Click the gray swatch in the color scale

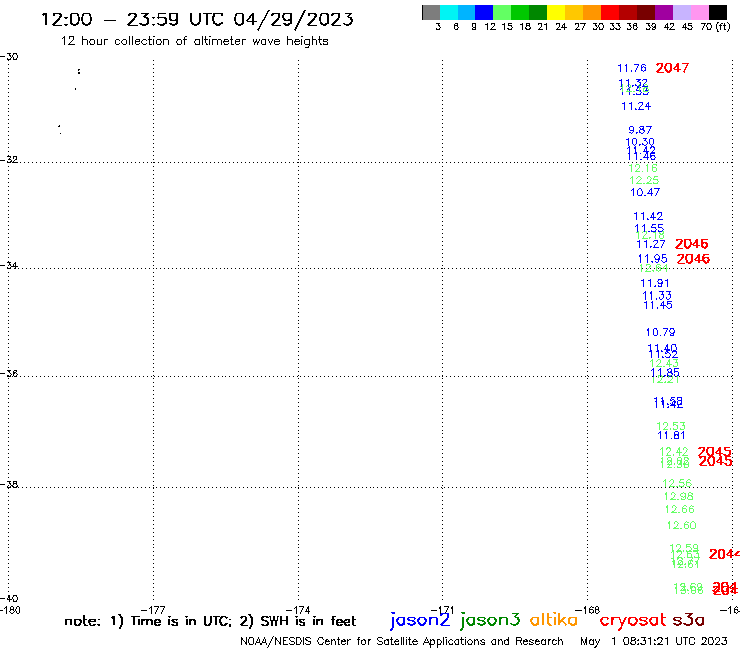click(431, 12)
